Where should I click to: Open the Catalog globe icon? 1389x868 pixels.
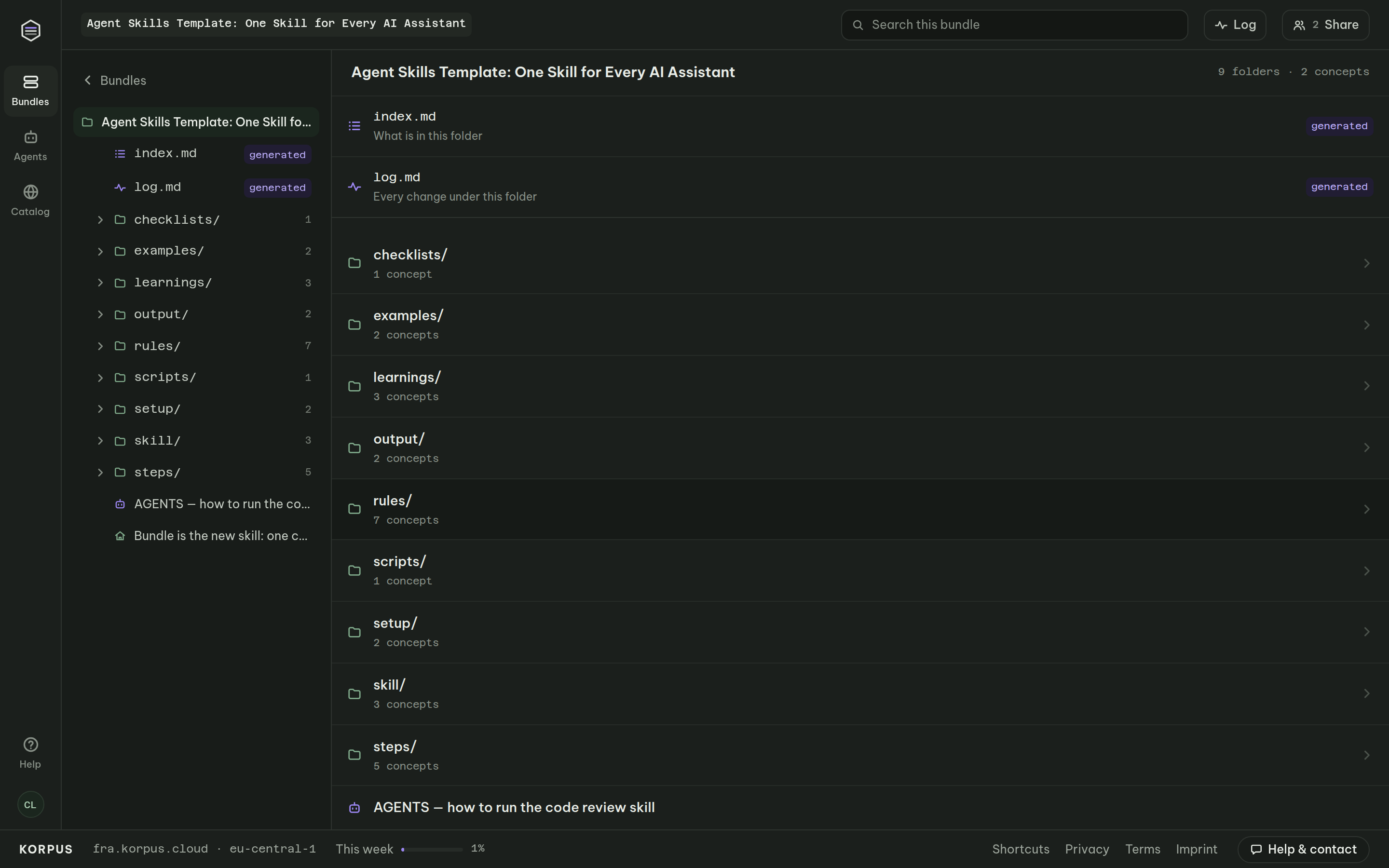(30, 192)
